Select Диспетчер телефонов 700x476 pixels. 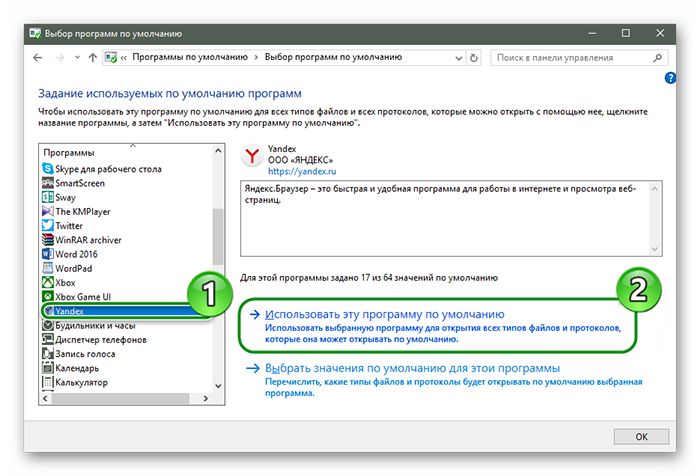(x=101, y=340)
